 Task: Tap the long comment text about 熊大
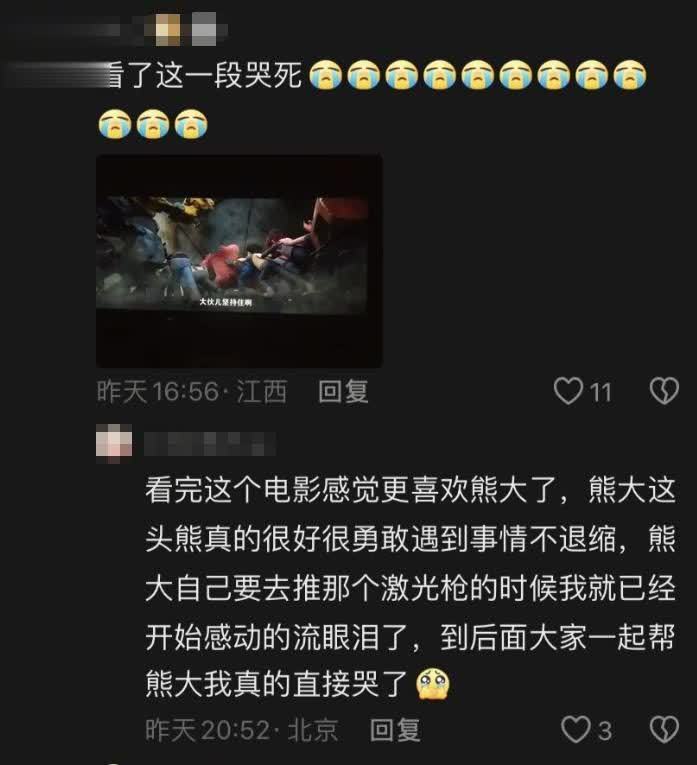[410, 587]
